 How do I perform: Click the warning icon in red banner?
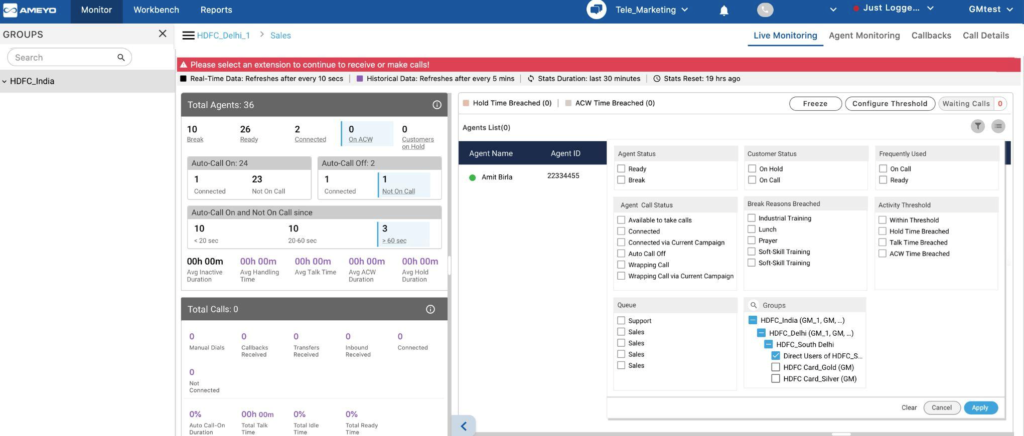point(184,65)
